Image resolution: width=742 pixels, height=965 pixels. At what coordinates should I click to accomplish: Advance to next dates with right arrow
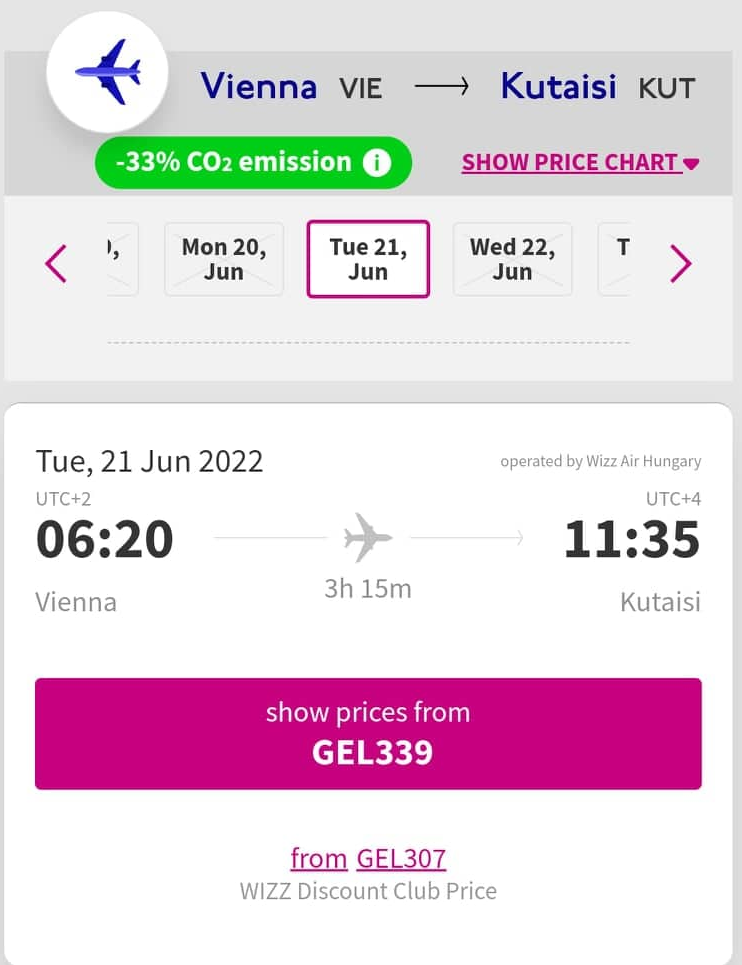[681, 263]
